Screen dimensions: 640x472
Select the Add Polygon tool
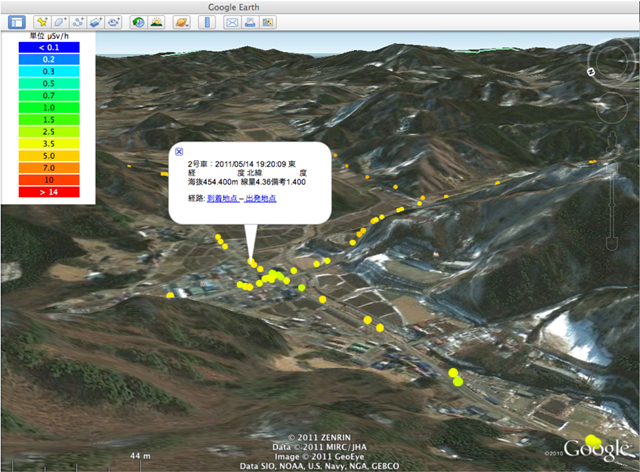[60, 21]
